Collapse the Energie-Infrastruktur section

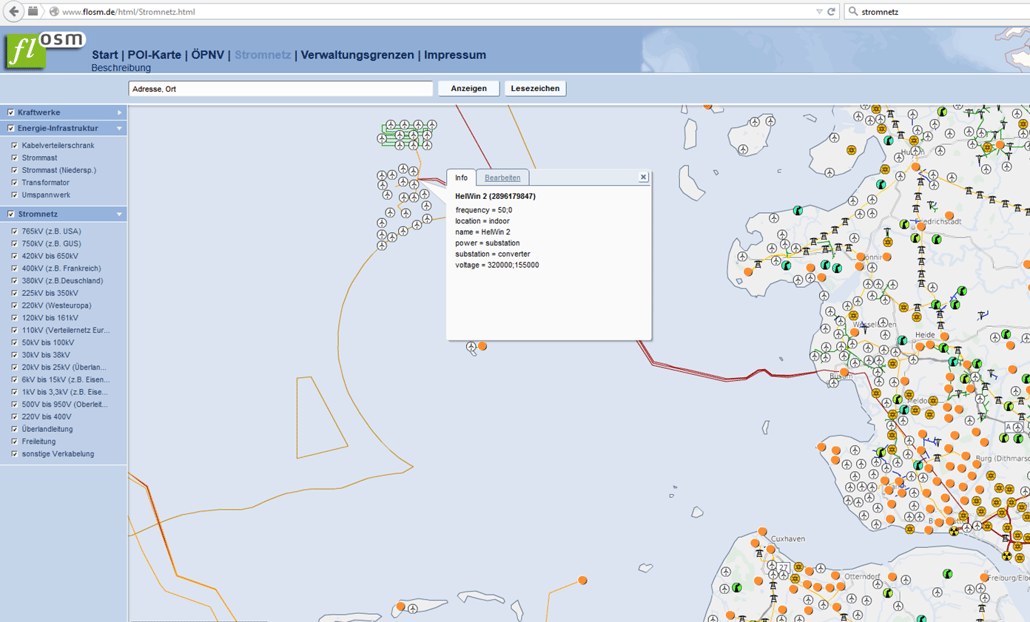[119, 129]
